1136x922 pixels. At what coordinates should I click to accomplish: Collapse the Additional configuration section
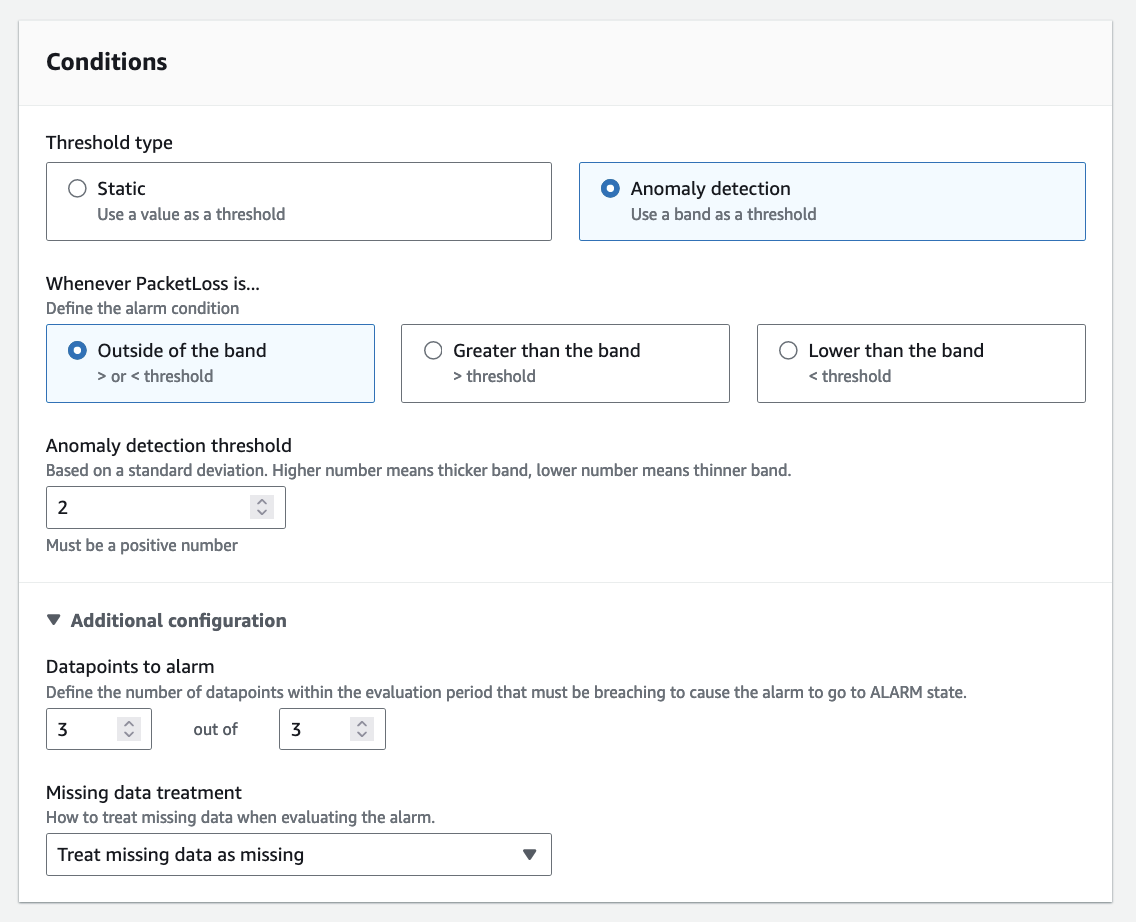(x=54, y=621)
